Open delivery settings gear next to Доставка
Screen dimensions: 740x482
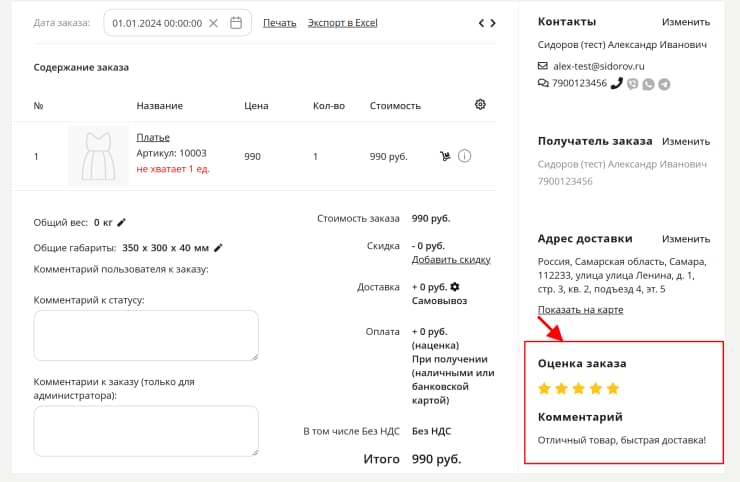tap(455, 287)
